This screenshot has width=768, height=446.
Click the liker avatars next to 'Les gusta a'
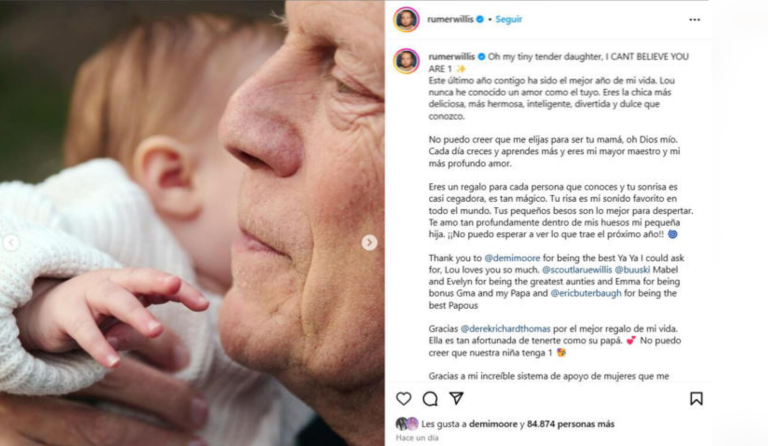pos(407,423)
